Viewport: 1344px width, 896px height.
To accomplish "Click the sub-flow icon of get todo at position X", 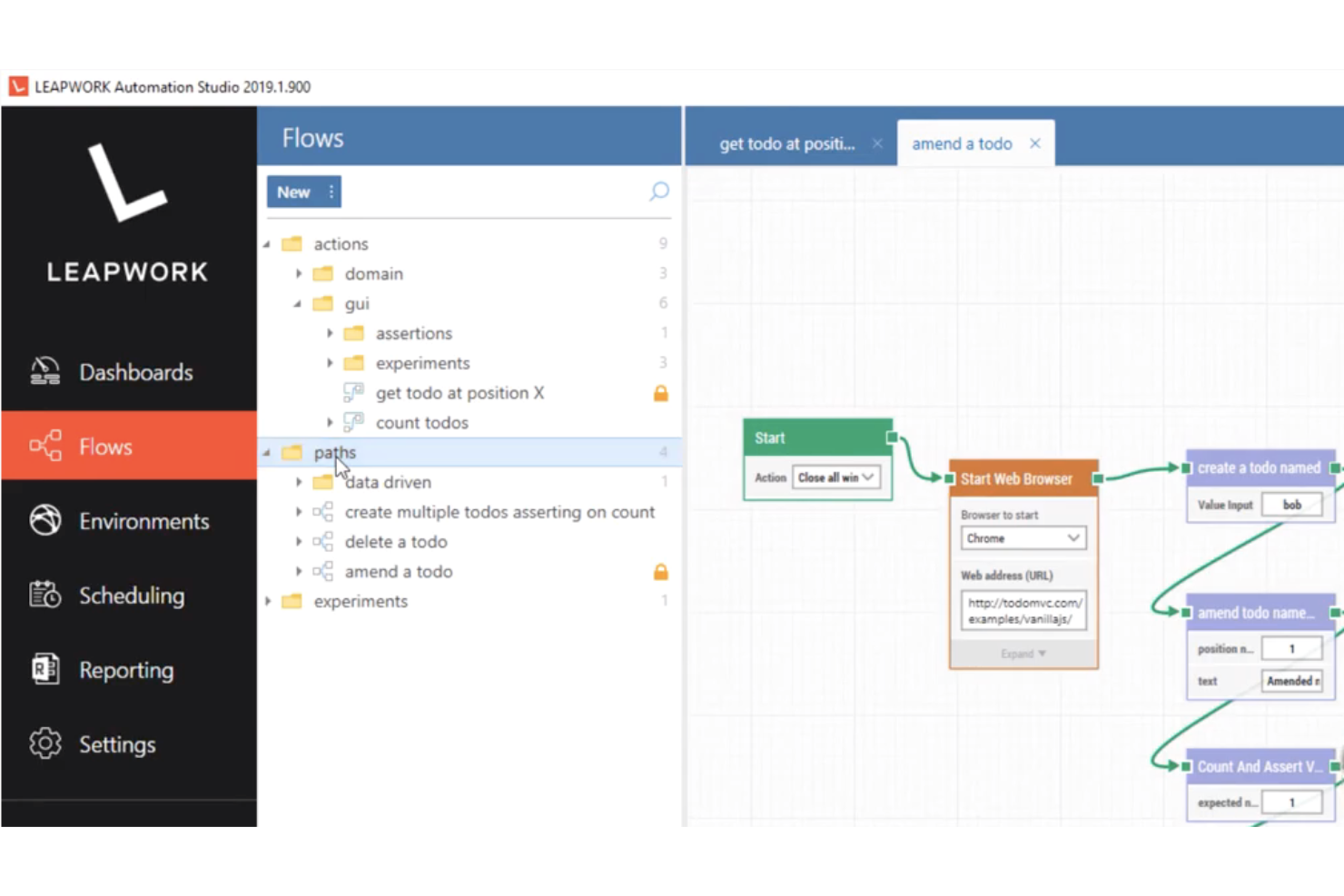I will click(x=353, y=392).
